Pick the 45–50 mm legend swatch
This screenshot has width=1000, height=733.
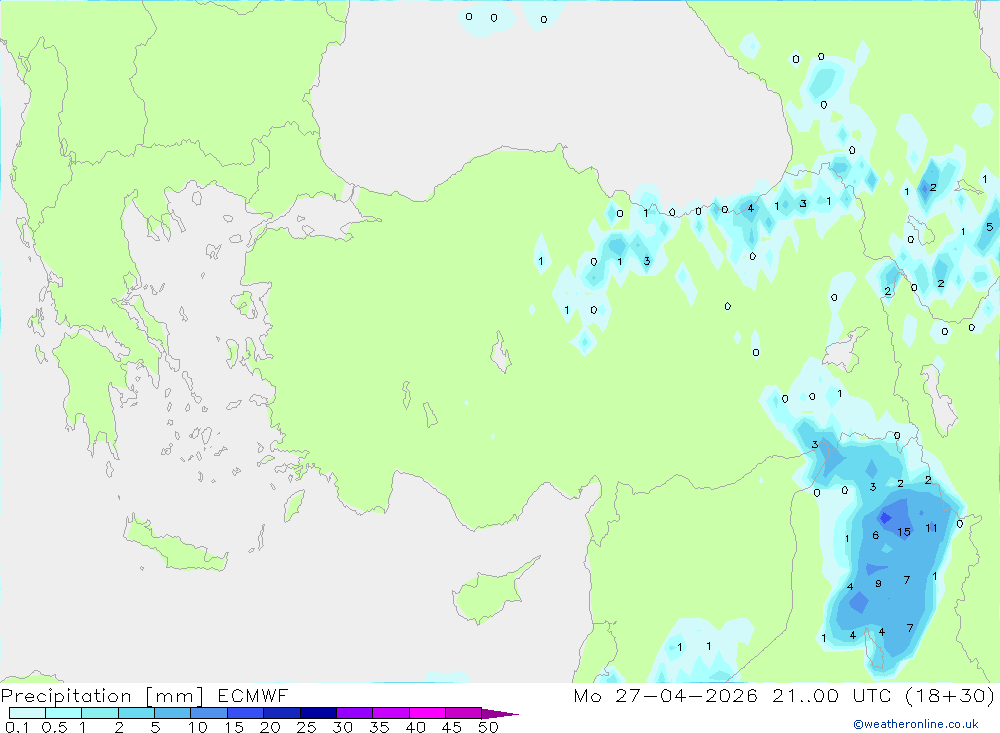[464, 713]
